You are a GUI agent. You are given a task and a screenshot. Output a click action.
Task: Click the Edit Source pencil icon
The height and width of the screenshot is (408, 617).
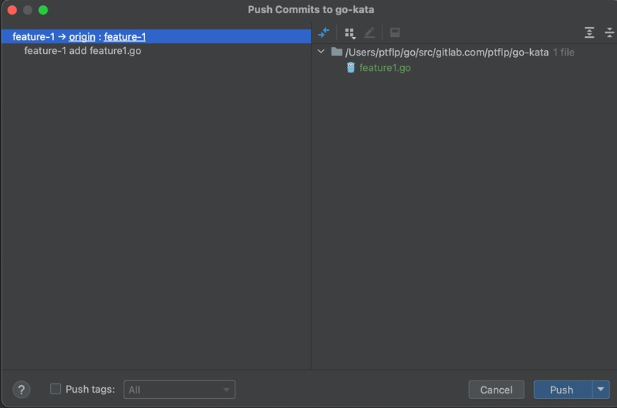[x=370, y=33]
